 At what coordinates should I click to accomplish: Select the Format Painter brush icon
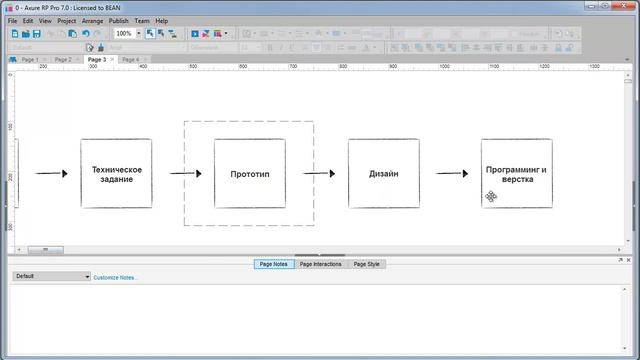coord(101,48)
